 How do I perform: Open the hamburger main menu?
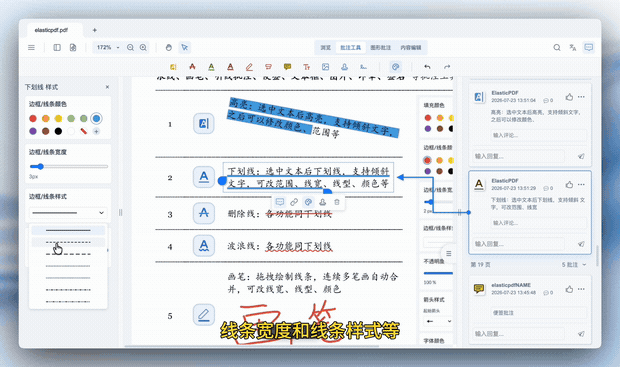pyautogui.click(x=31, y=47)
